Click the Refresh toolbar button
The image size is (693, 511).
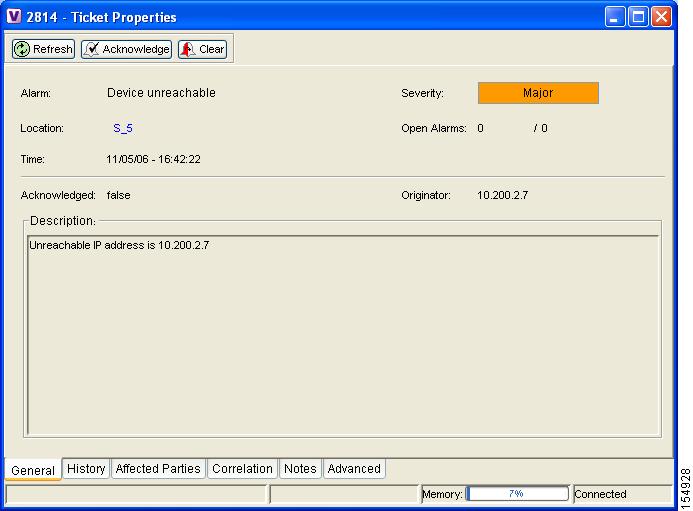[43, 49]
